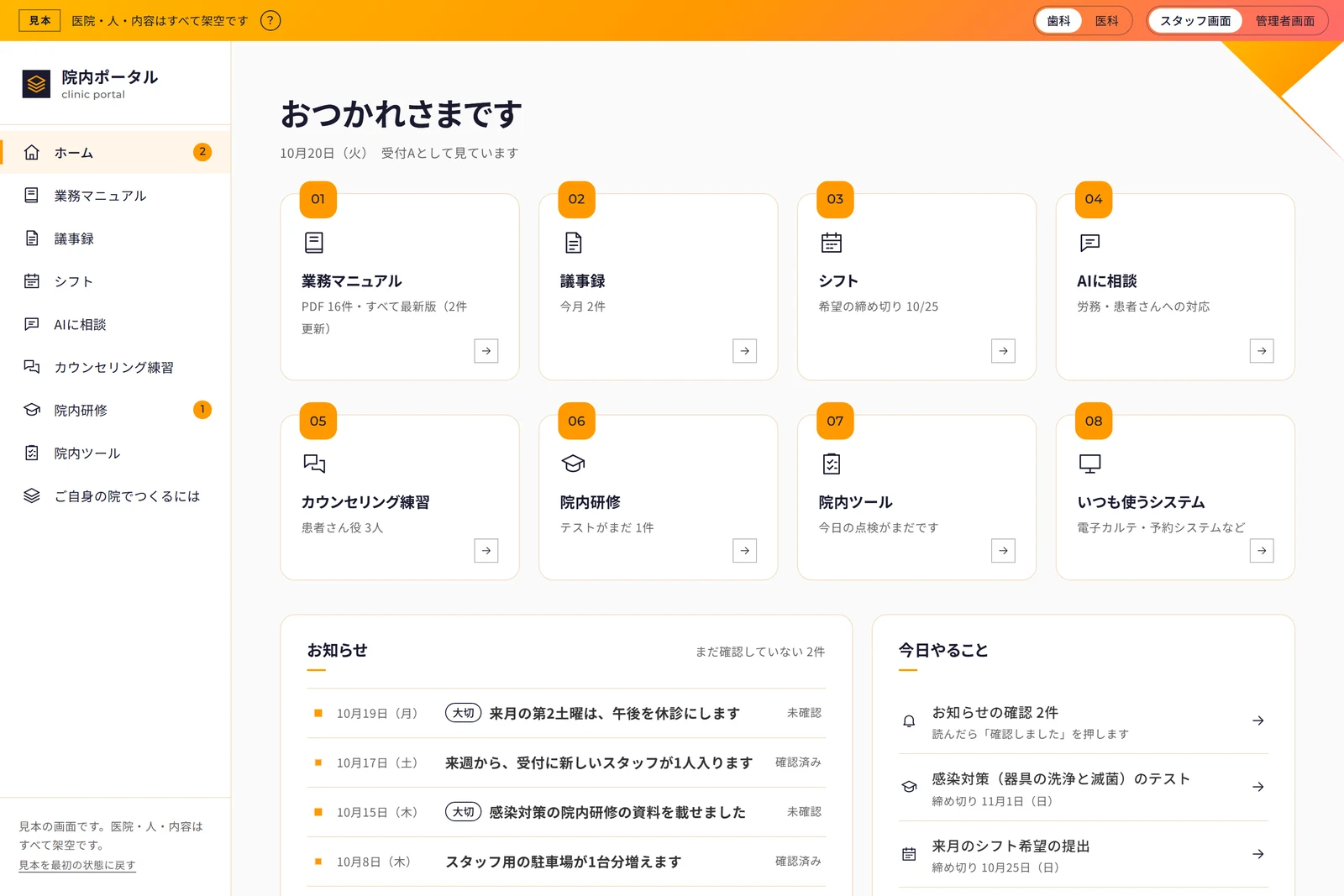Open the arrow button on いつも使うシステム card
This screenshot has height=896, width=1344.
pos(1262,551)
